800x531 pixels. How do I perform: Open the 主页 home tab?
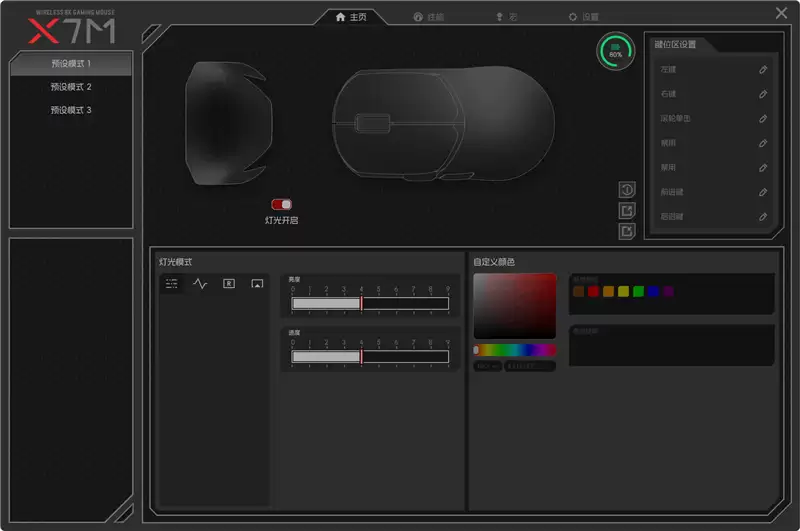[351, 17]
